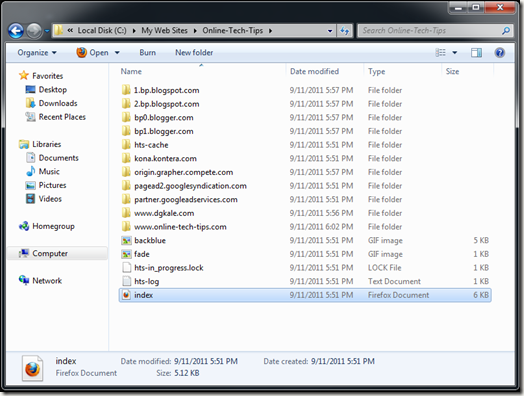Screen dimensions: 524x396
Task: Select Homegroup in navigation pane
Action: pos(46,226)
